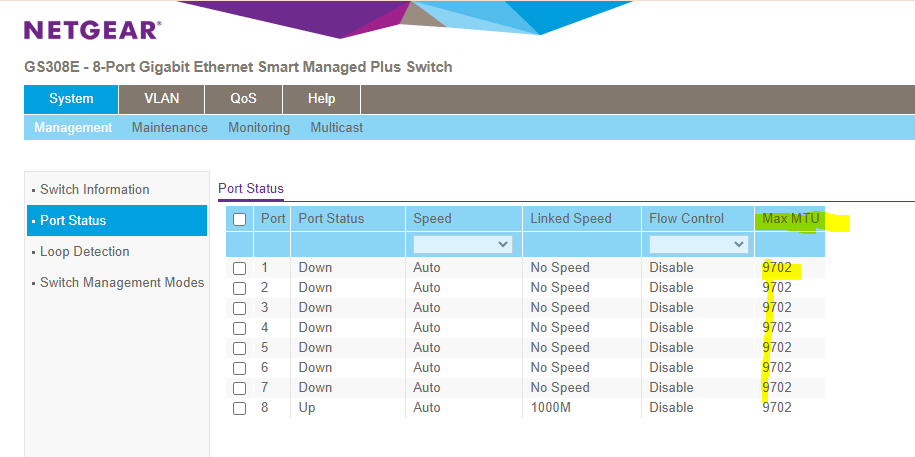Image resolution: width=915 pixels, height=457 pixels.
Task: Click the 1000M linked speed value
Action: 550,407
